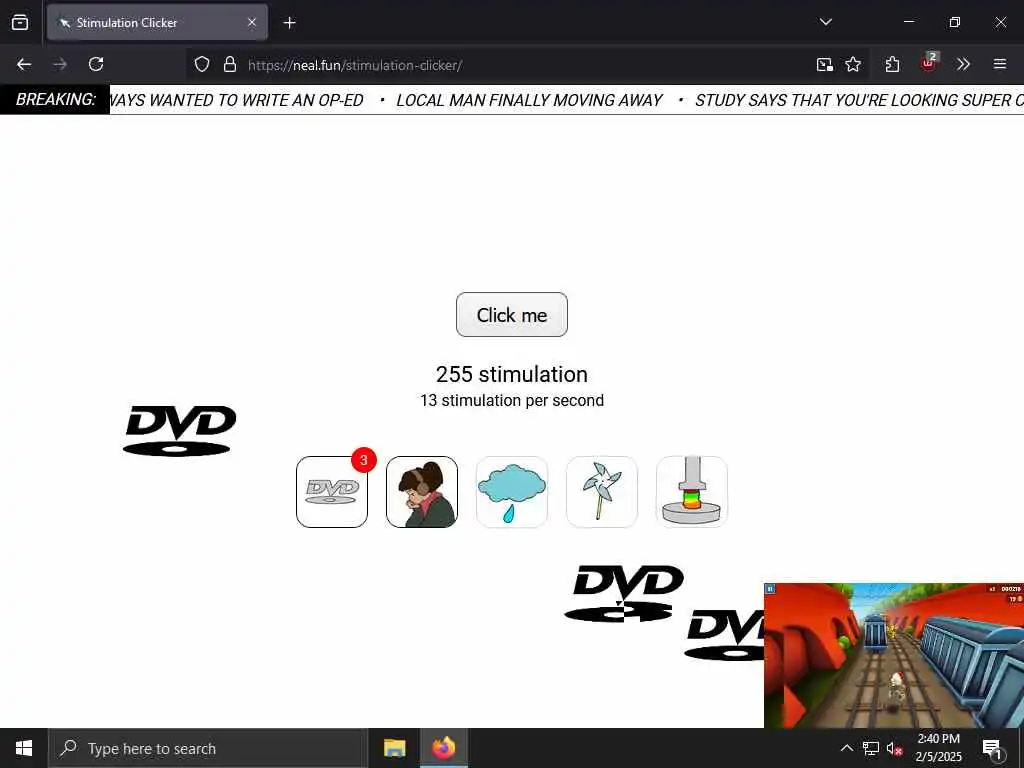The height and width of the screenshot is (768, 1024).
Task: Open the notification center
Action: (992, 748)
